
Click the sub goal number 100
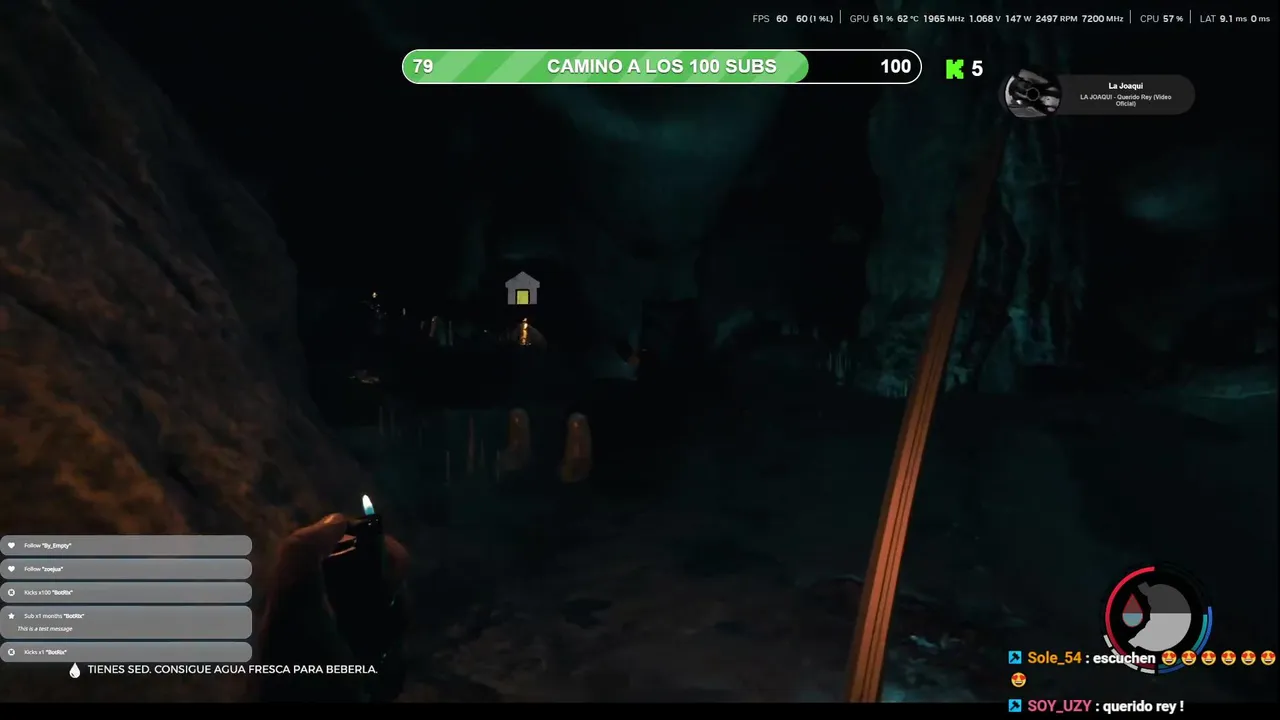pyautogui.click(x=895, y=67)
